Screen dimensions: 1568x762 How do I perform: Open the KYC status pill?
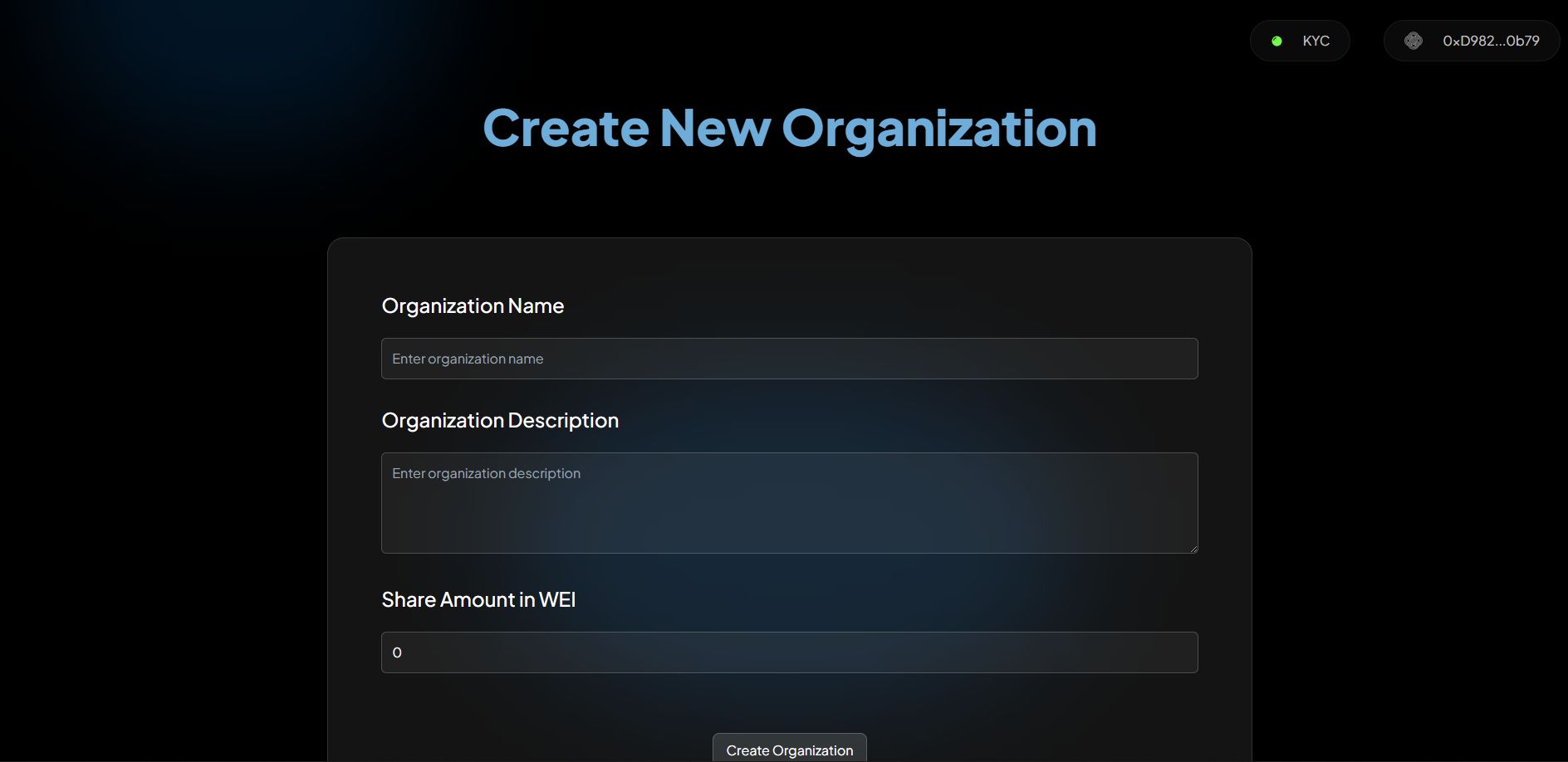[1300, 41]
